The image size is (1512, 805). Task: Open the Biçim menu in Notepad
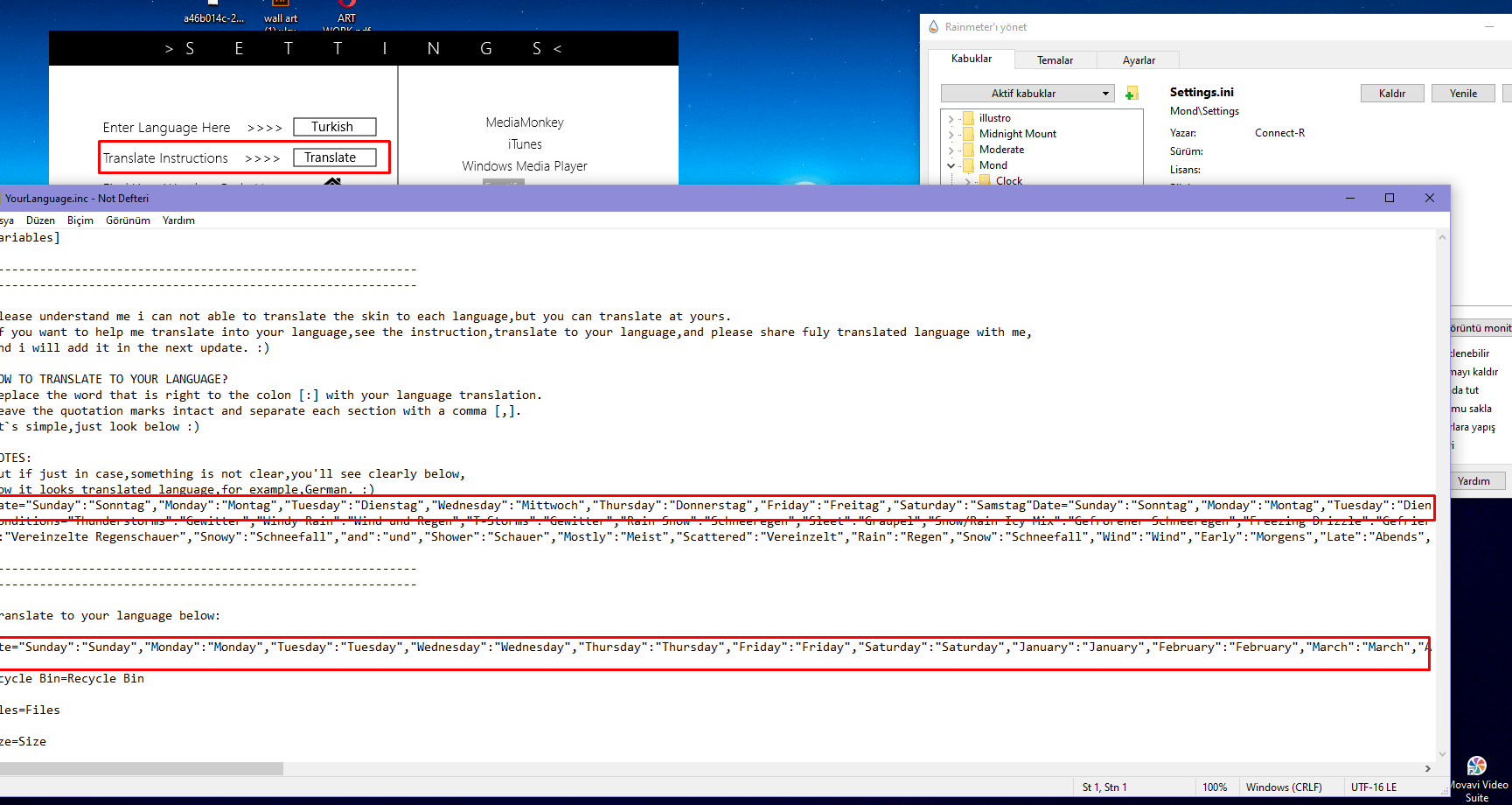pos(80,220)
